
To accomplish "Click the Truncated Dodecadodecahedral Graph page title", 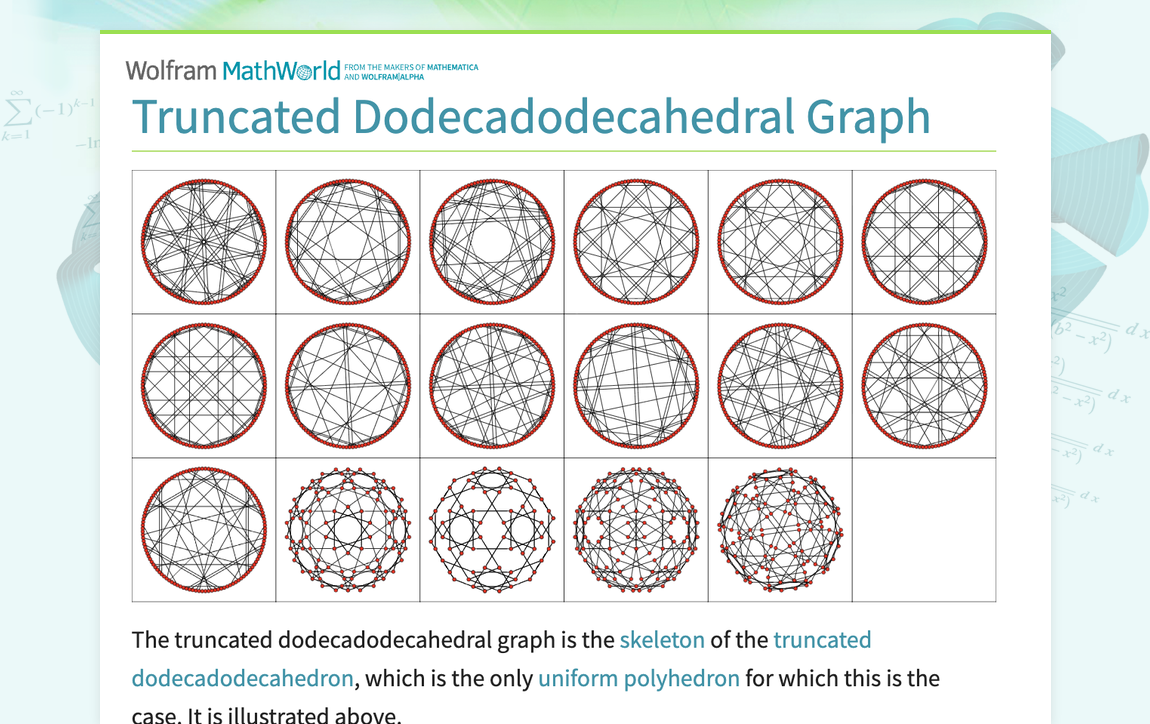I will 531,117.
